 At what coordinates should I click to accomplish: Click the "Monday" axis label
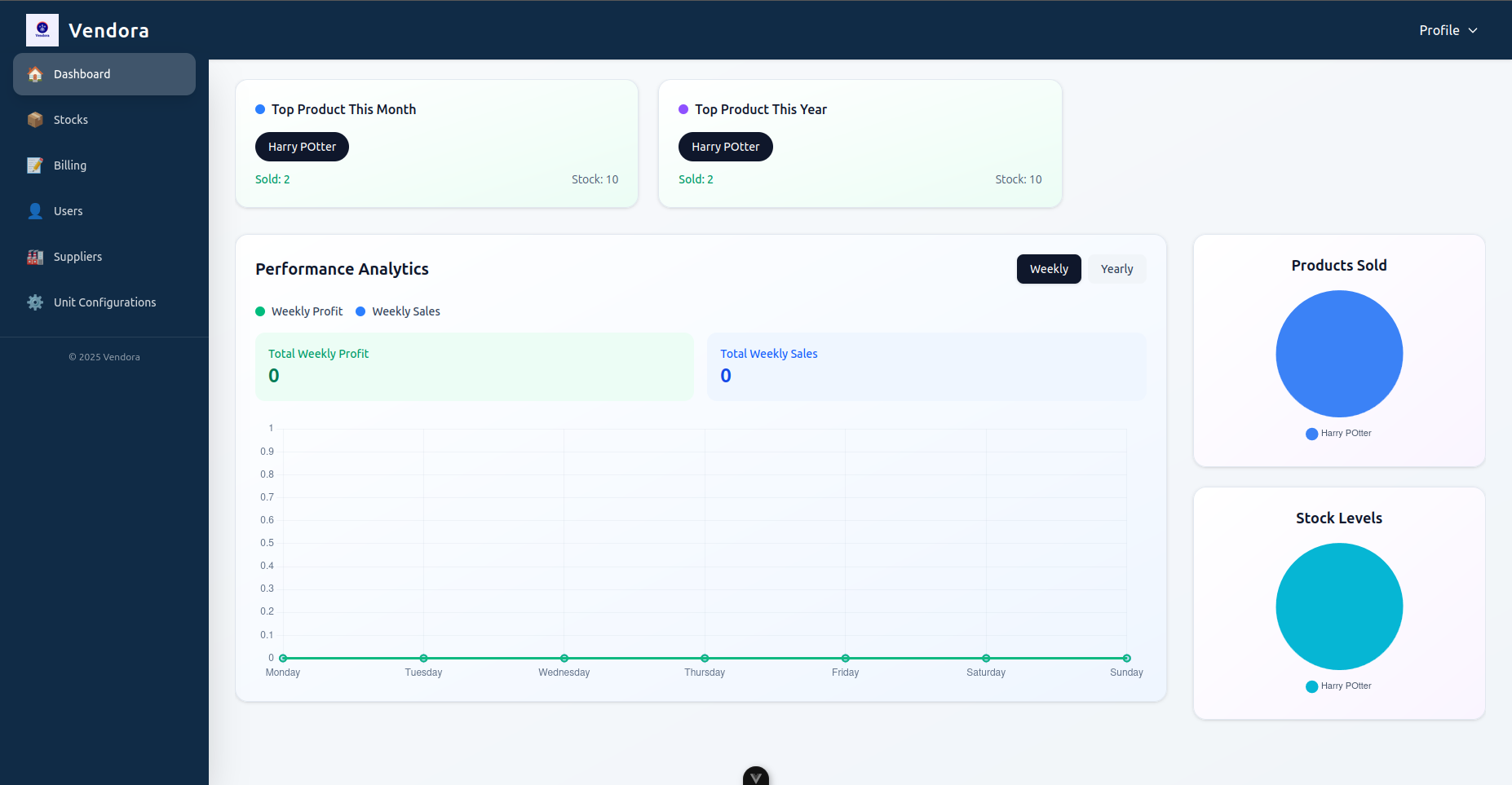pos(283,673)
